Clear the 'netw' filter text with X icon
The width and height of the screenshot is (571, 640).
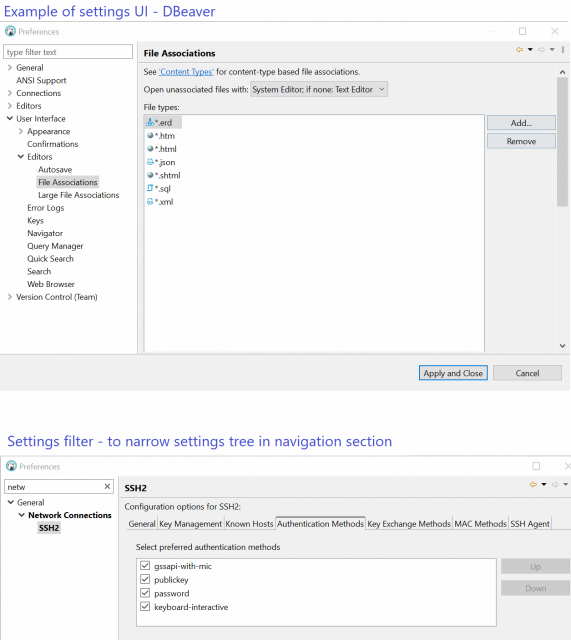click(107, 486)
